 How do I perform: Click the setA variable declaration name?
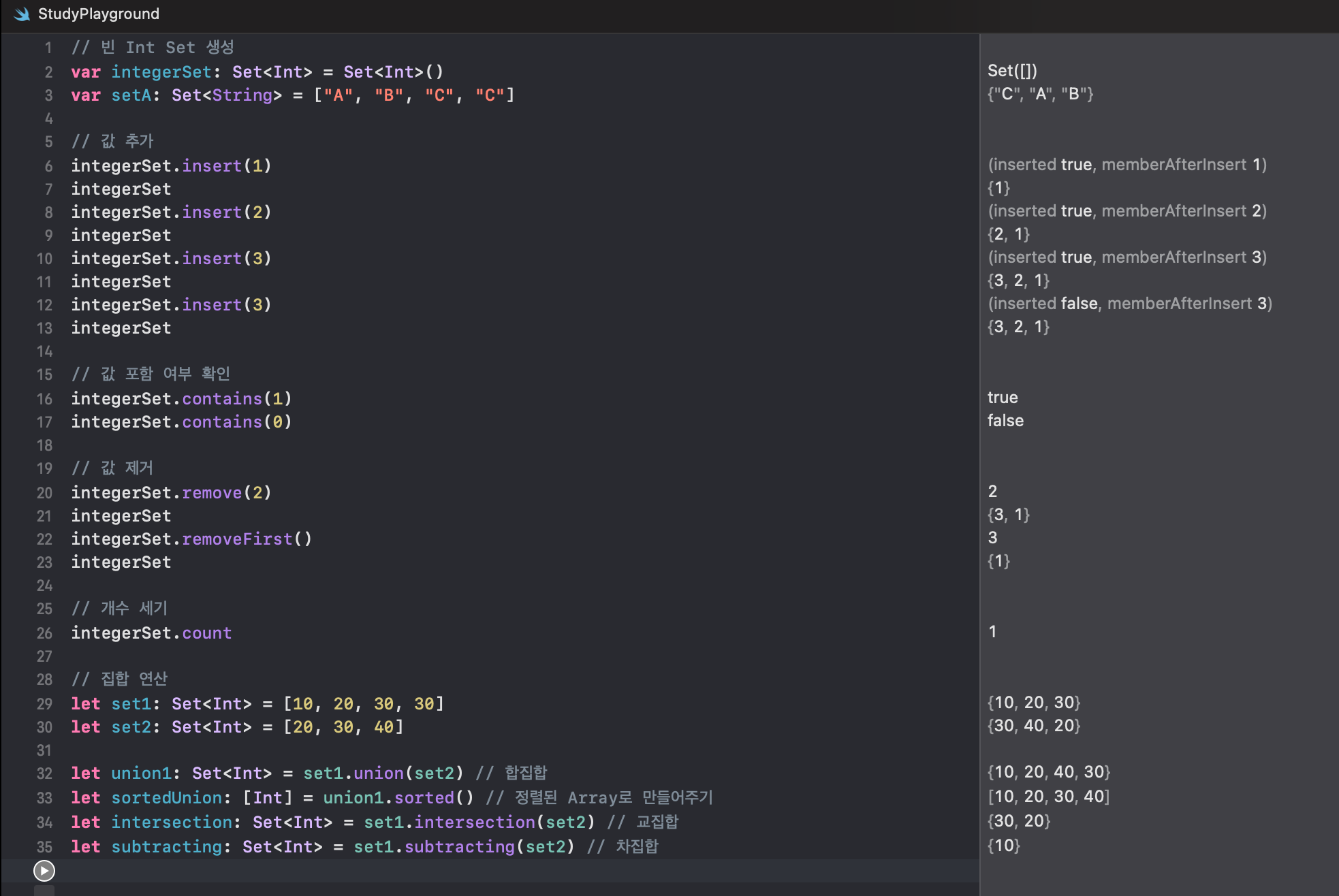[131, 95]
